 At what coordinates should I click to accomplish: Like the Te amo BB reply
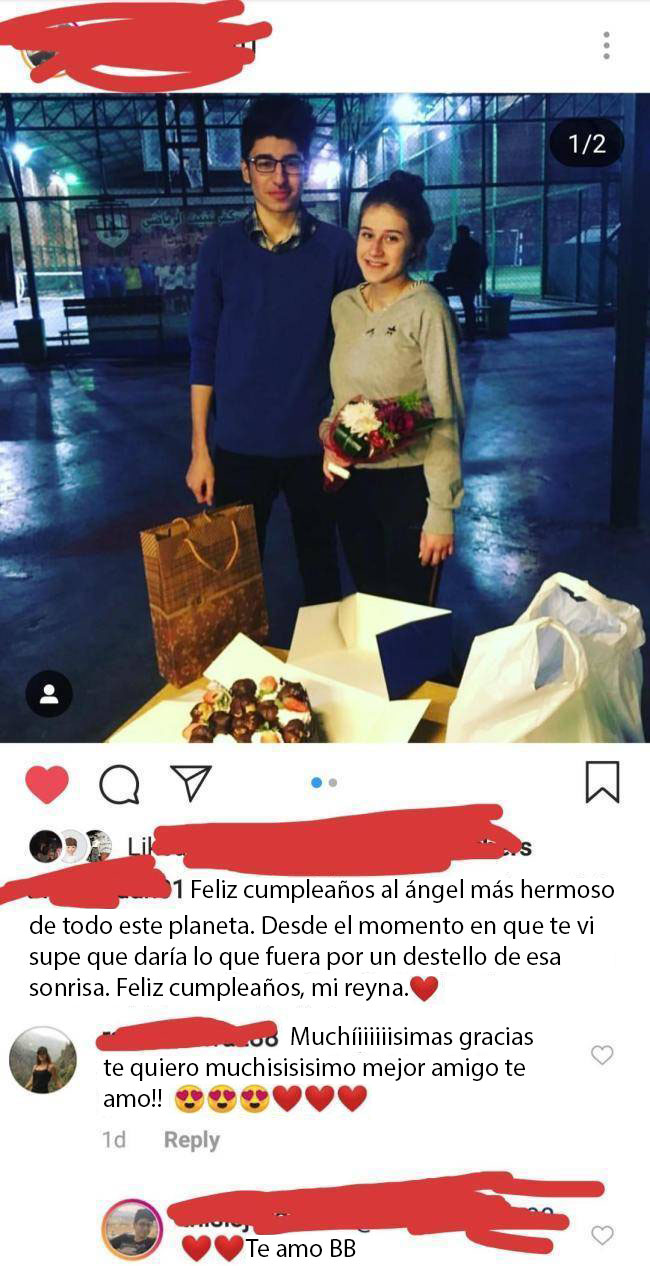602,1235
